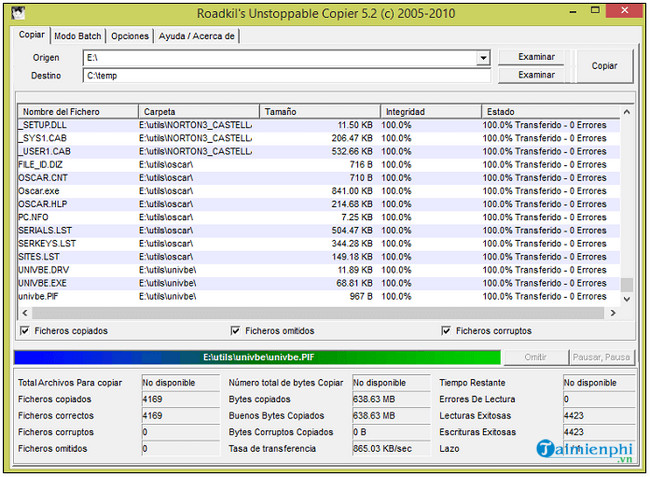650x477 pixels.
Task: Click the Tasa de transferencia 865.03 KB/sec value
Action: [391, 448]
